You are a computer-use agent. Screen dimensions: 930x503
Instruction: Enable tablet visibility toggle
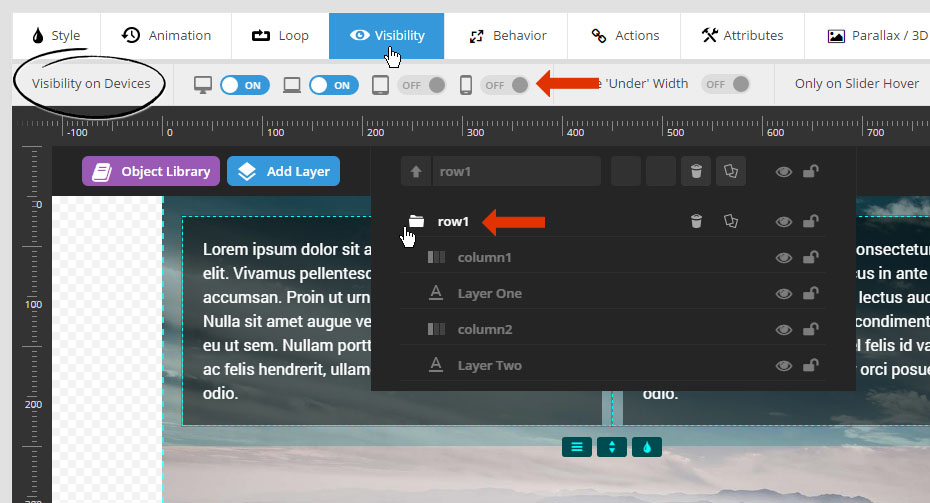point(422,85)
